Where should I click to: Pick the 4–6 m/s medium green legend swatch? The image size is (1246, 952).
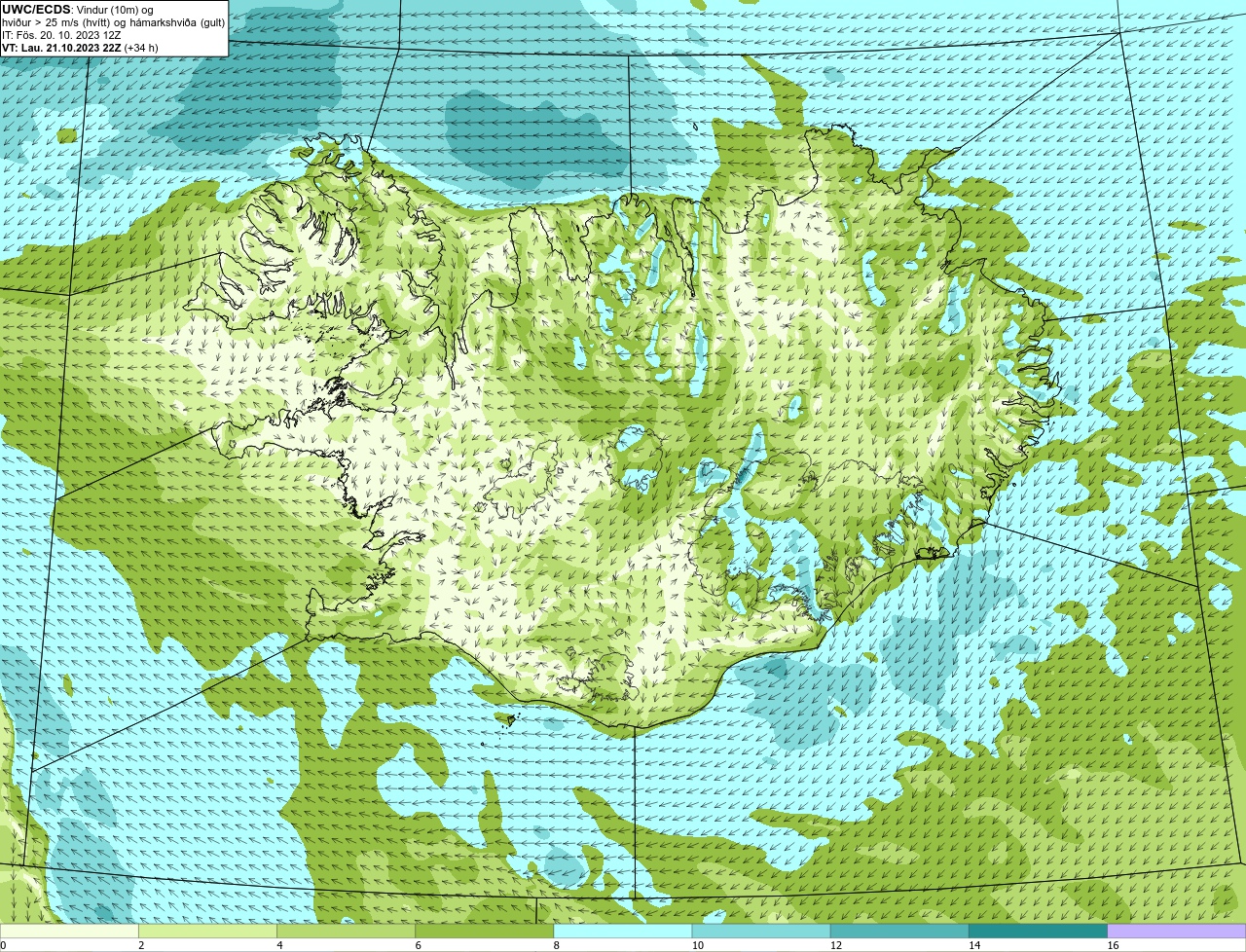click(x=346, y=931)
